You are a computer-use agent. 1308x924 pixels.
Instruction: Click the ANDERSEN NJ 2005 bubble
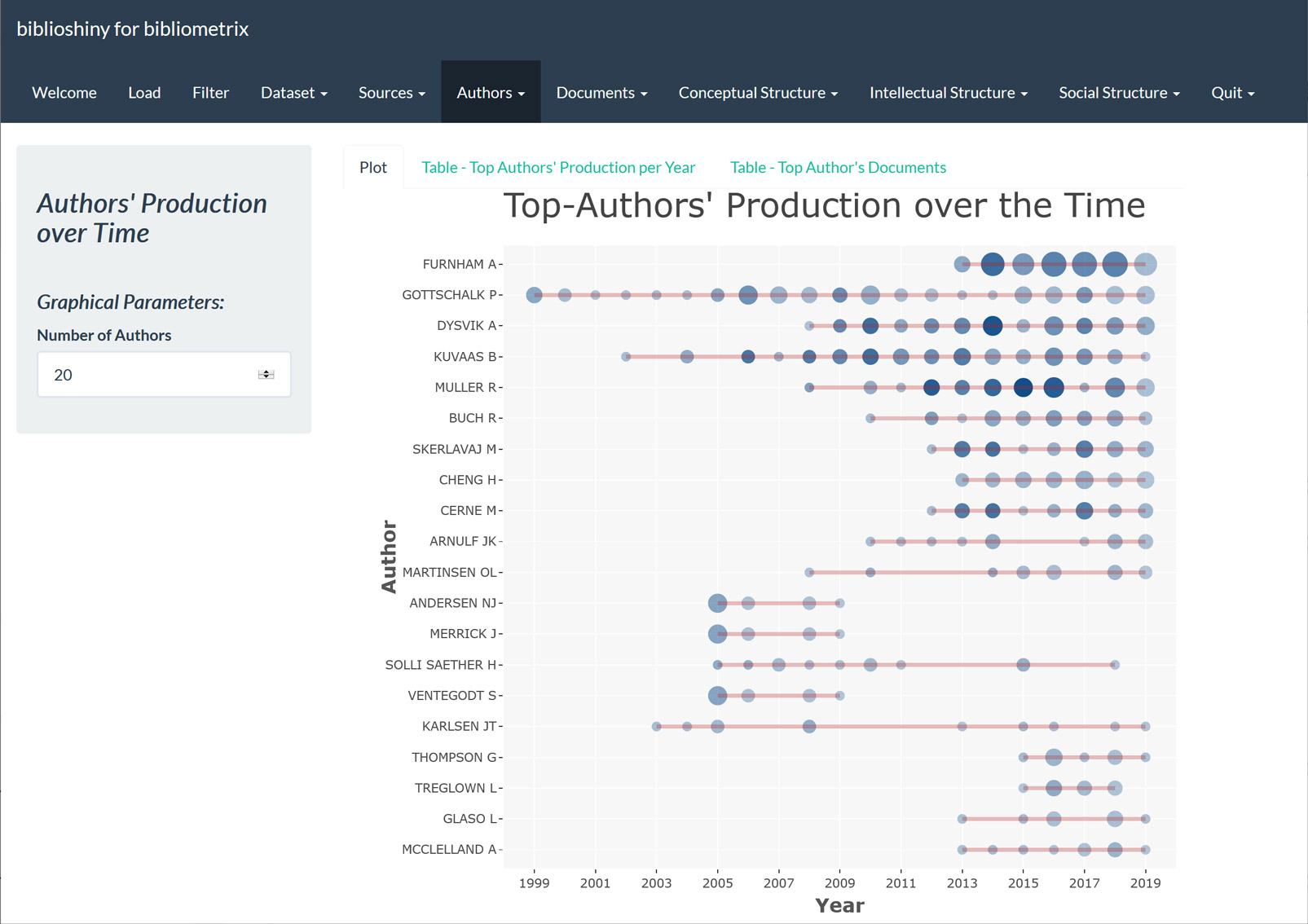(717, 603)
